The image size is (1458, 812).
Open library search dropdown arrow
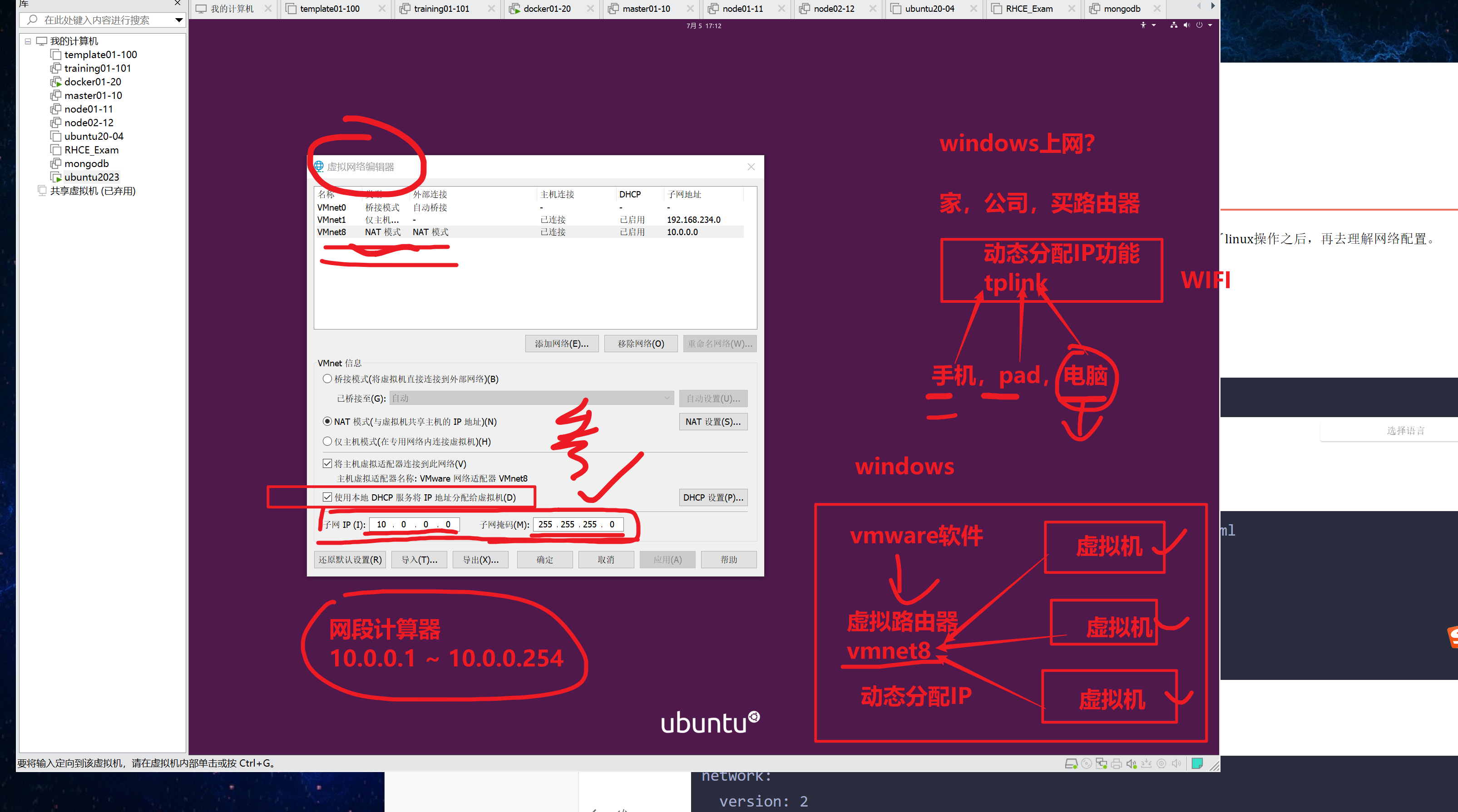pos(179,20)
